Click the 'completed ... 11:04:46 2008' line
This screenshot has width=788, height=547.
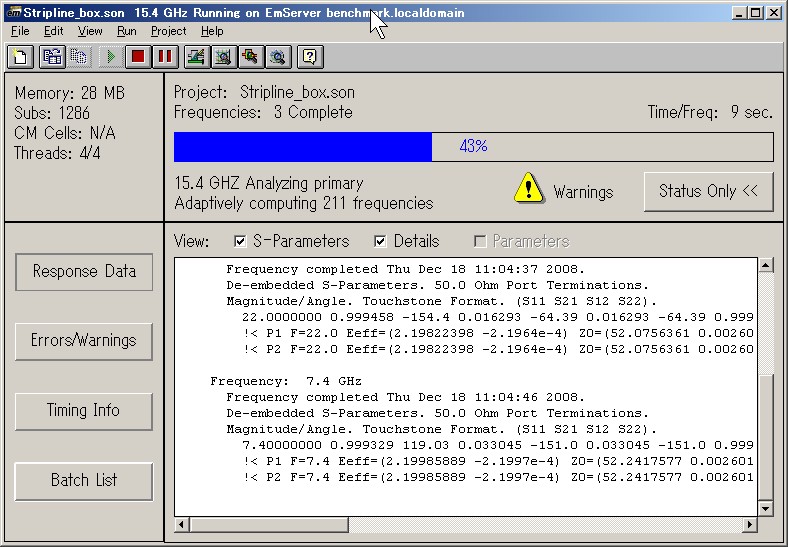point(406,398)
